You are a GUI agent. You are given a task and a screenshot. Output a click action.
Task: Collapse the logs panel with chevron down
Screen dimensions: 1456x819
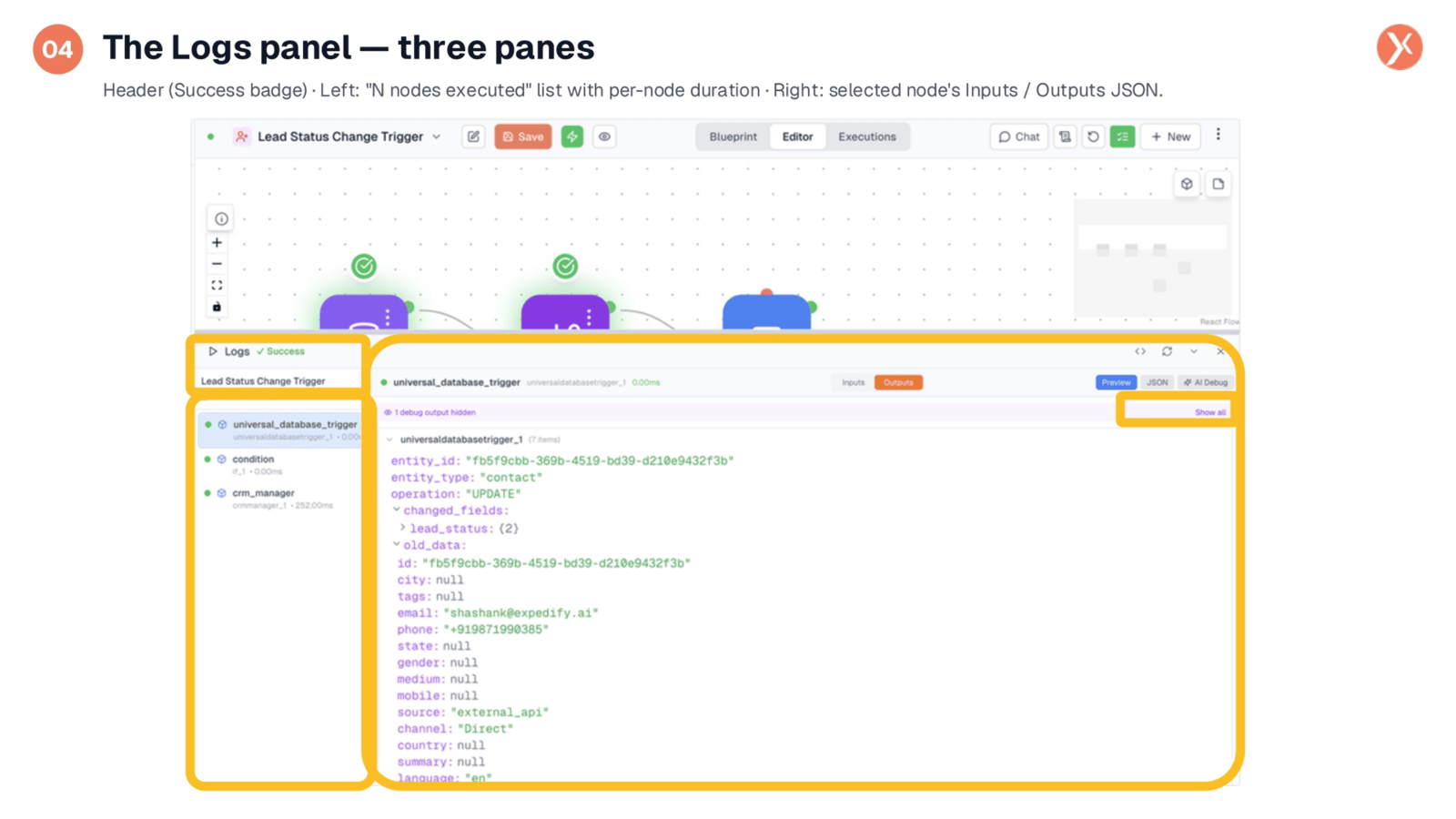coord(1194,351)
